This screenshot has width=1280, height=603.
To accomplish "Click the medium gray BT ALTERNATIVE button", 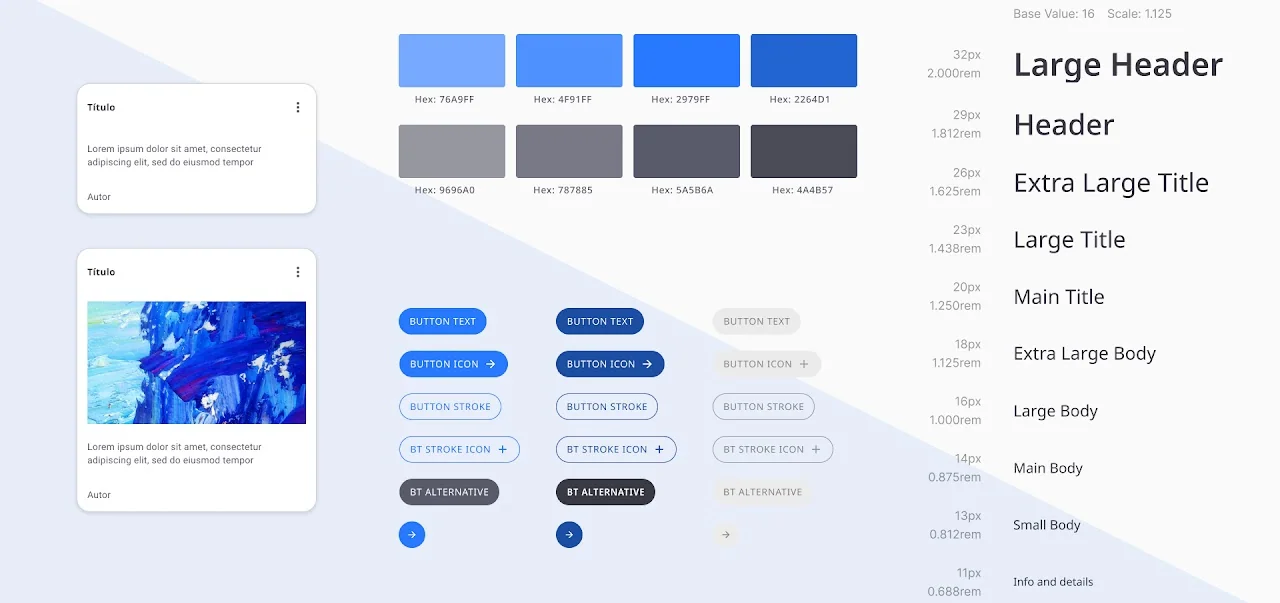I will coord(449,492).
